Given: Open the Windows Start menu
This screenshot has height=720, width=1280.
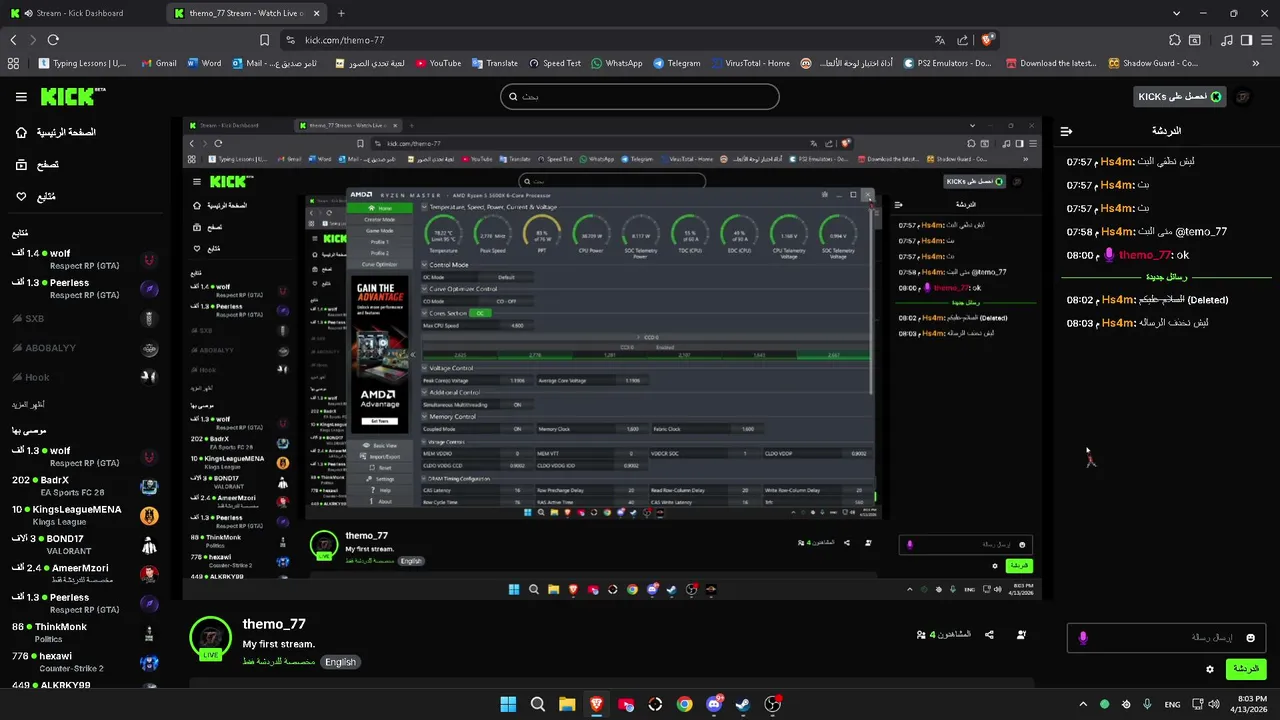Looking at the screenshot, I should tap(508, 704).
